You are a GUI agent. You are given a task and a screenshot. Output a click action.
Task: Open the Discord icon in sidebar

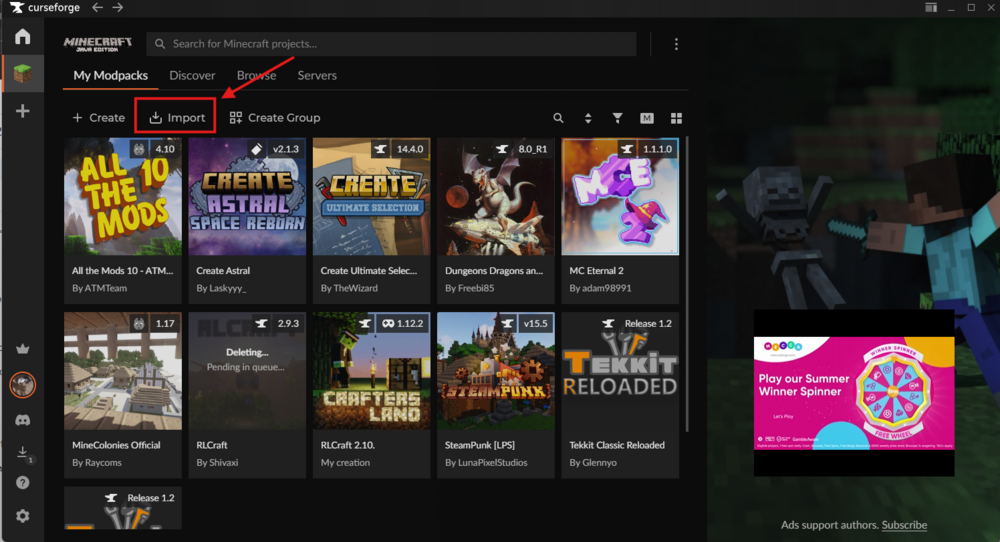(22, 420)
